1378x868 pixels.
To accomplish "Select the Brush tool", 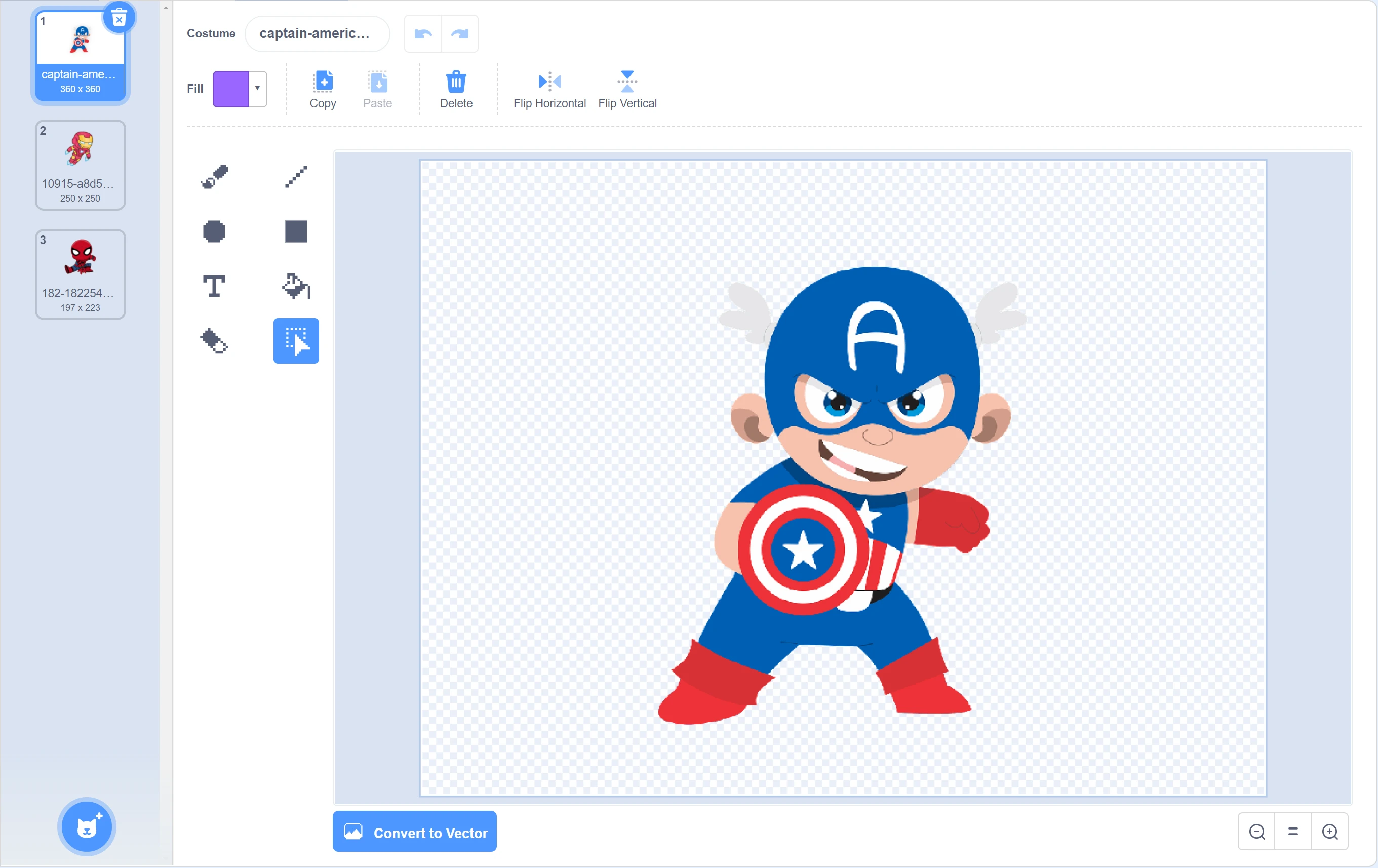I will click(214, 177).
